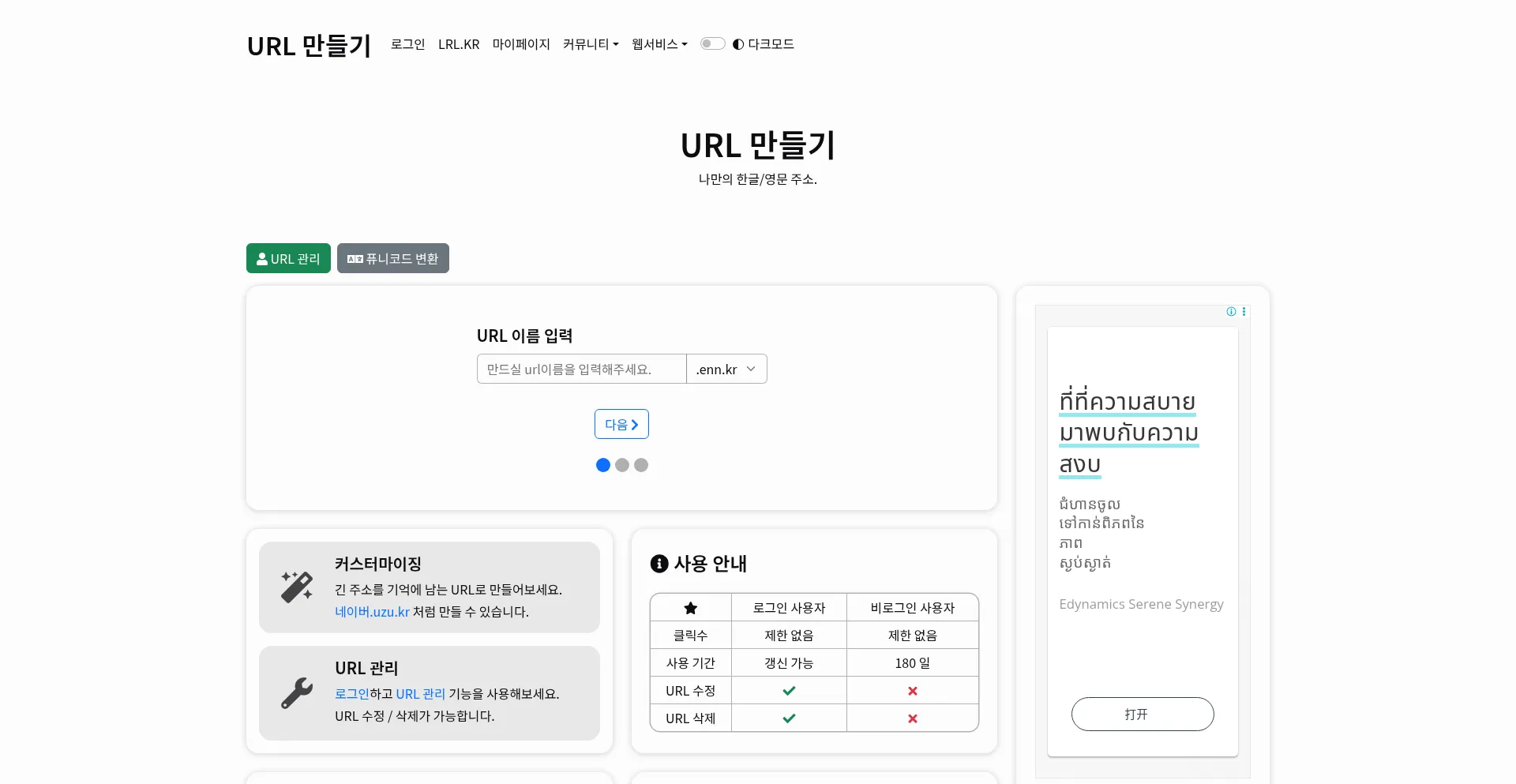This screenshot has width=1516, height=784.
Task: Go to LRL.KR in the navbar
Action: click(459, 44)
